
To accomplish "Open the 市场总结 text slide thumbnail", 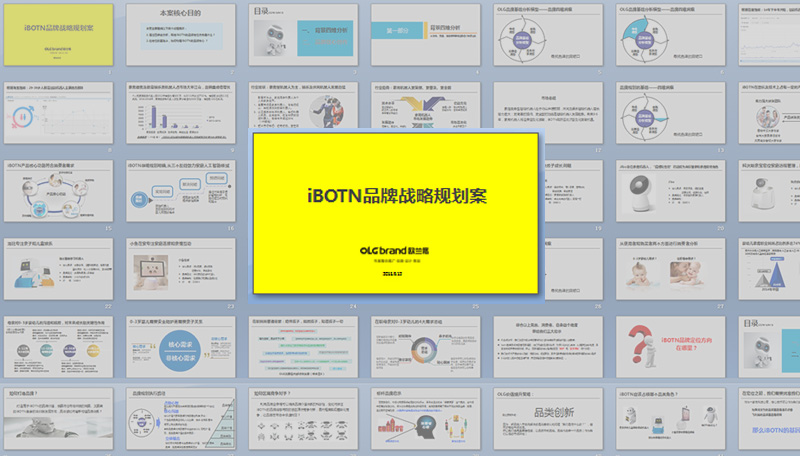I will pos(548,113).
